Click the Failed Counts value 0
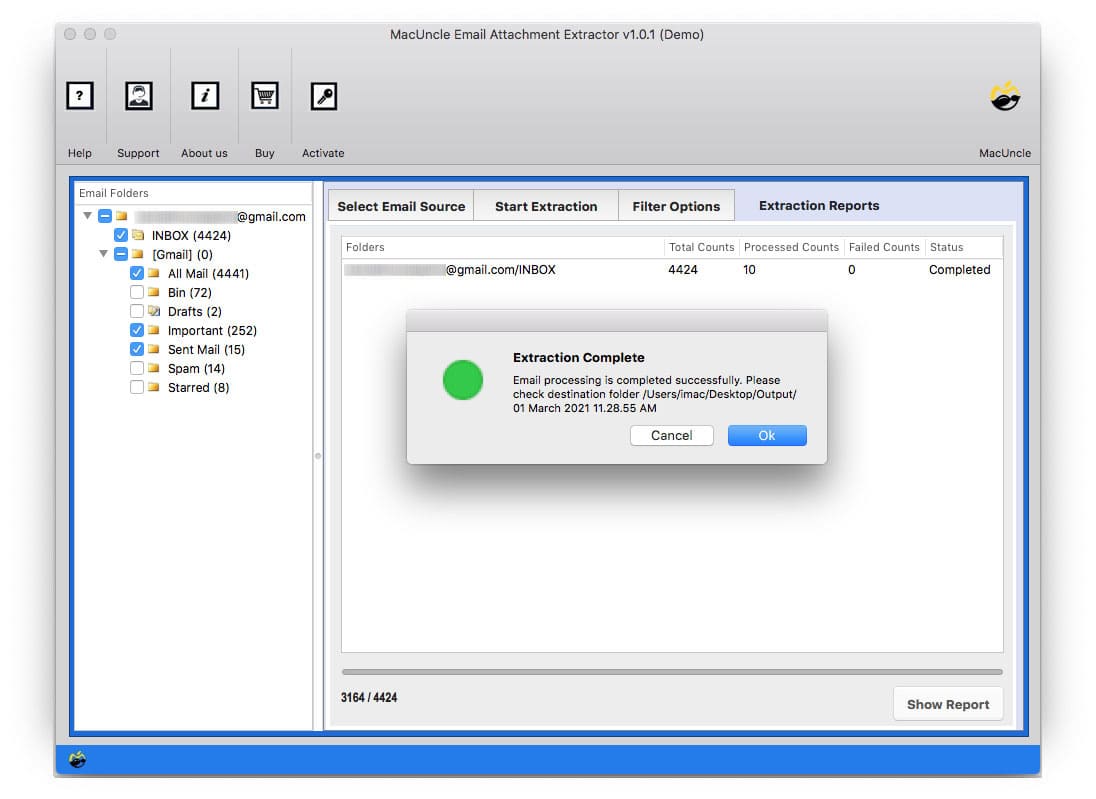 coord(851,270)
